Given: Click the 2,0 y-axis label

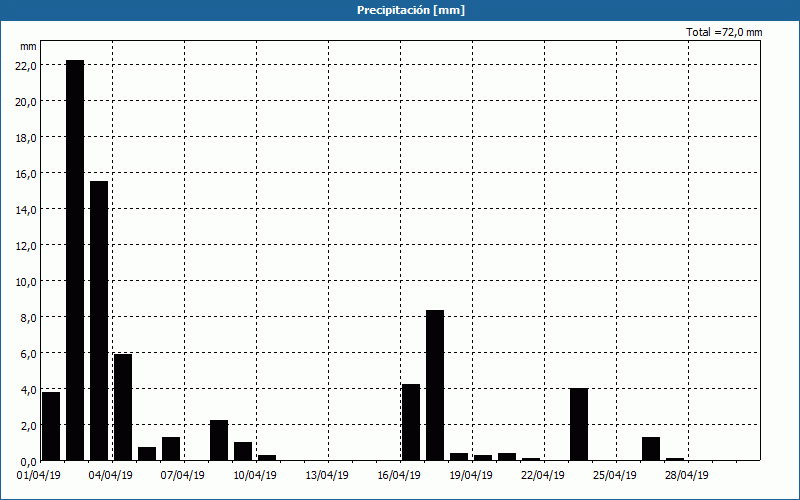Looking at the screenshot, I should 29,426.
